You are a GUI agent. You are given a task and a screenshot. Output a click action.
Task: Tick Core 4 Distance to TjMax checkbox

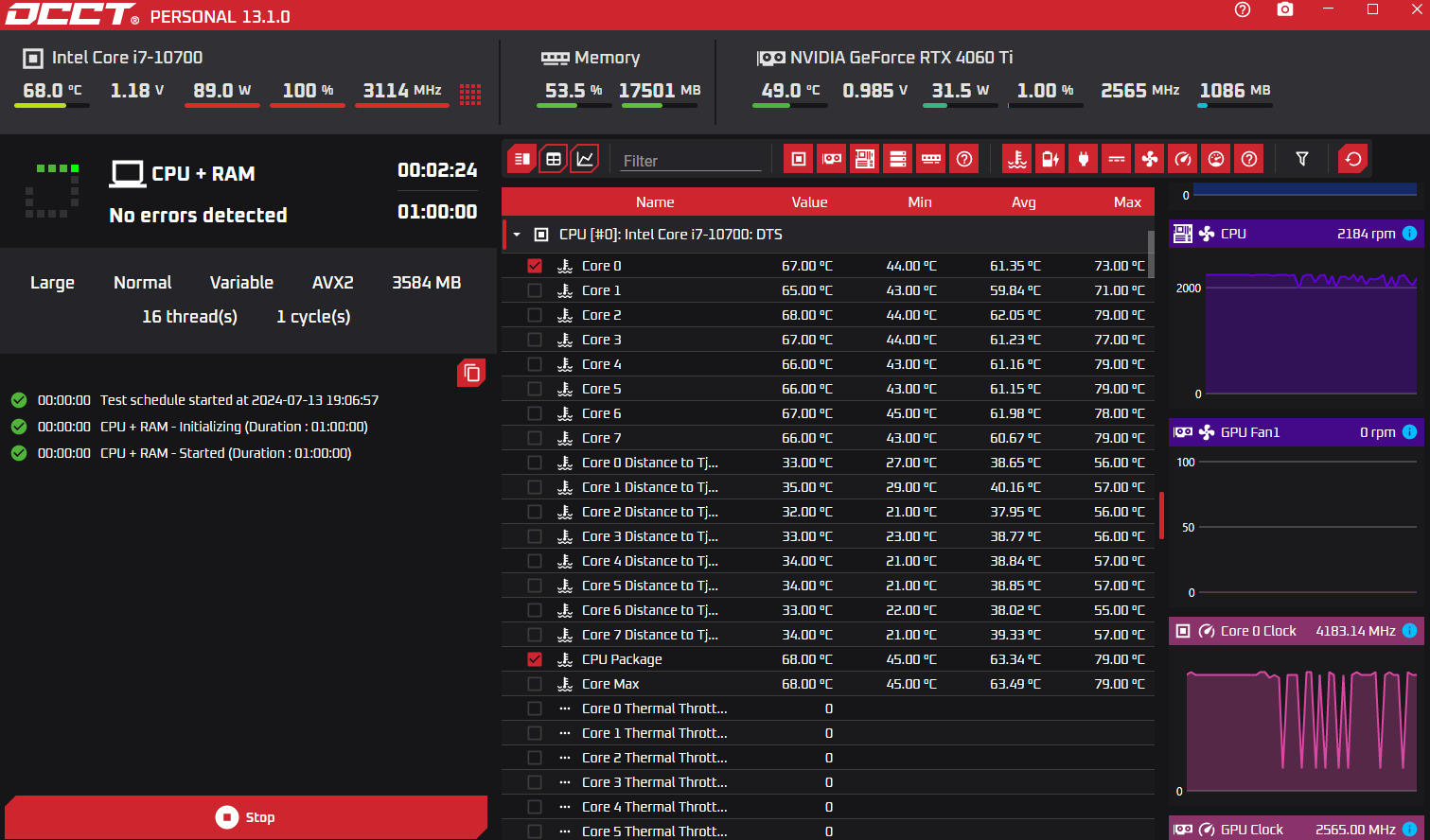tap(535, 561)
